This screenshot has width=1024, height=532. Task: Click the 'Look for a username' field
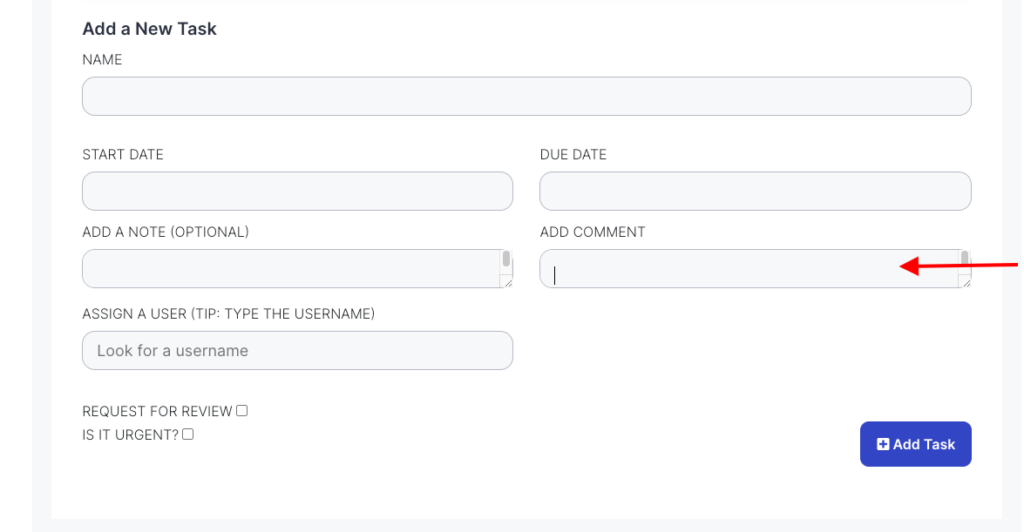(297, 351)
